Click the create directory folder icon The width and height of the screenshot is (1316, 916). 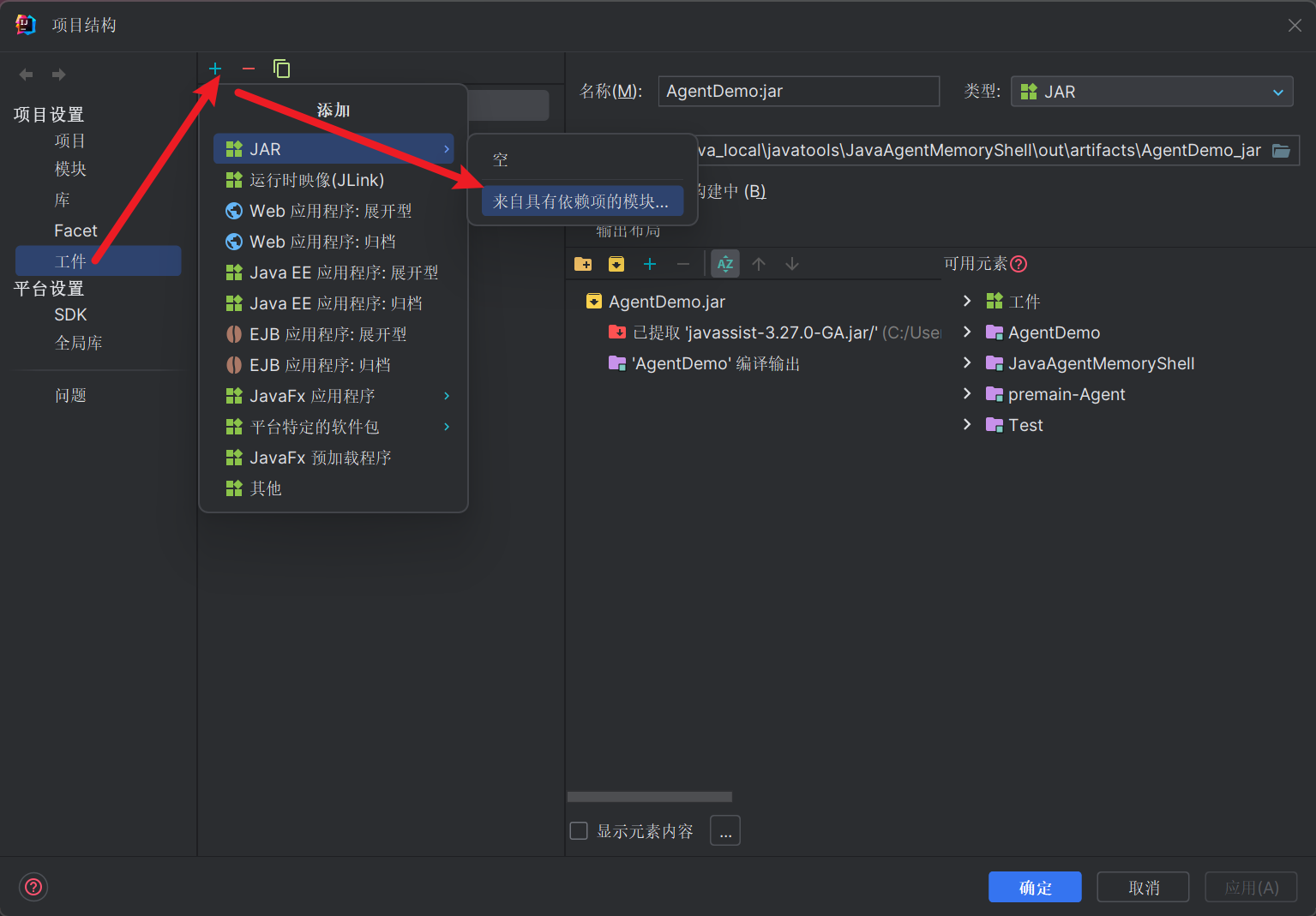pyautogui.click(x=583, y=264)
